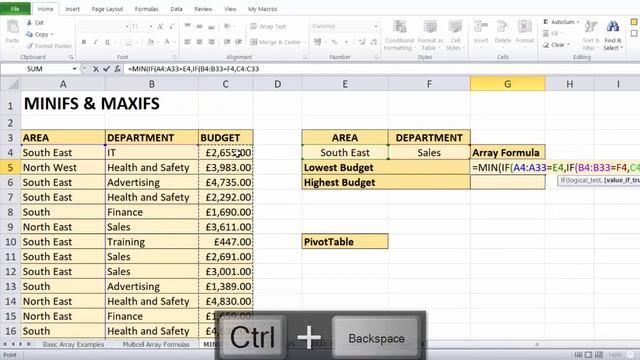
Task: Open the font name dropdown
Action: (x=127, y=27)
